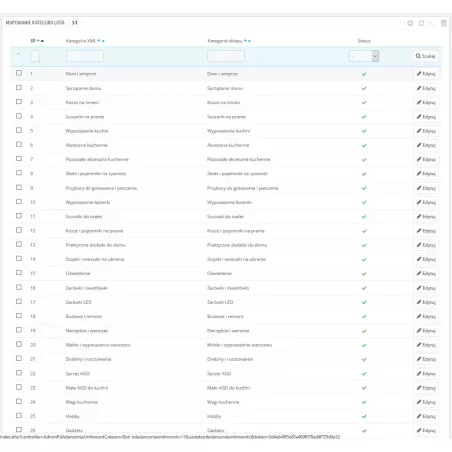Click the add new mapping circle icon

[x=410, y=23]
